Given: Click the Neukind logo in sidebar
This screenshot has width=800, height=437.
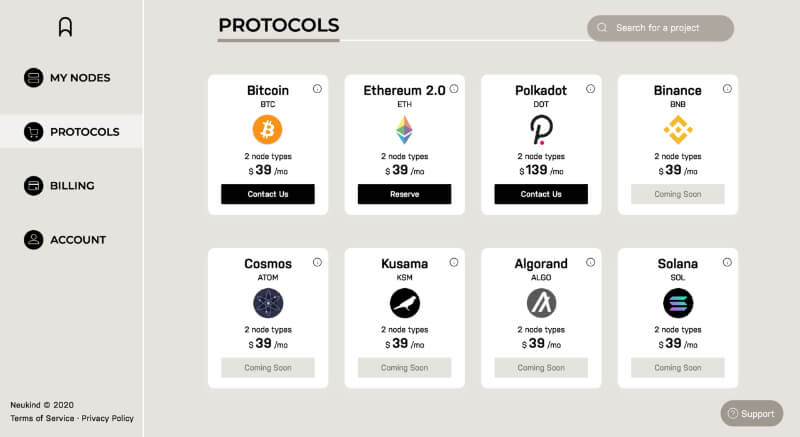Looking at the screenshot, I should [66, 27].
